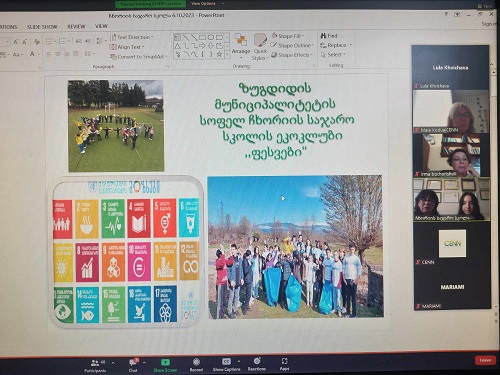500x375 pixels.
Task: Click Convert to SmartArt button
Action: click(139, 57)
